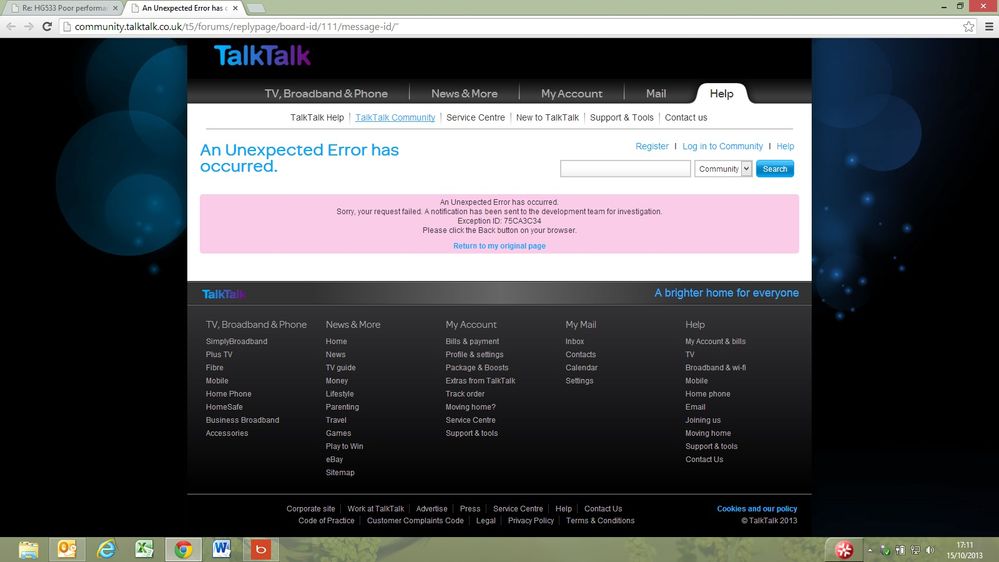Open Excel from the taskbar
The image size is (999, 562).
145,549
